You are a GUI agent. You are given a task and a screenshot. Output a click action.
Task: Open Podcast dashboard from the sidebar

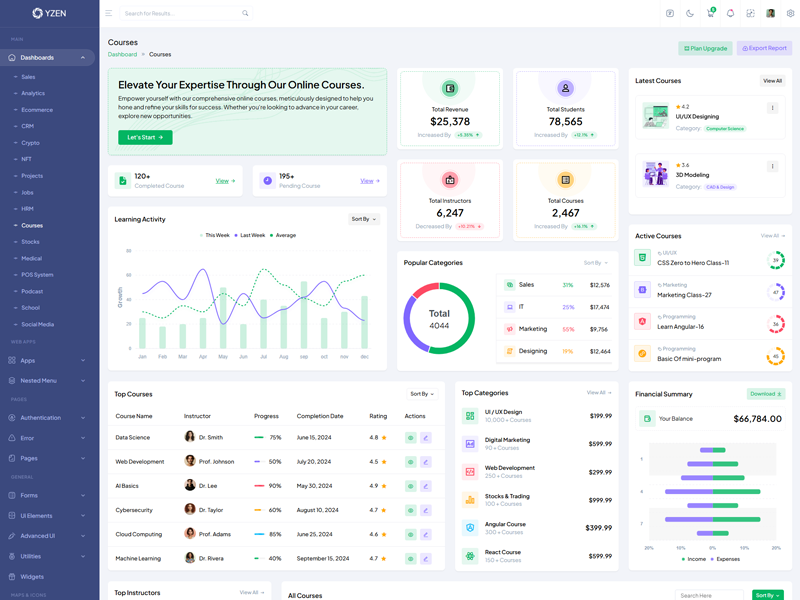pyautogui.click(x=32, y=291)
